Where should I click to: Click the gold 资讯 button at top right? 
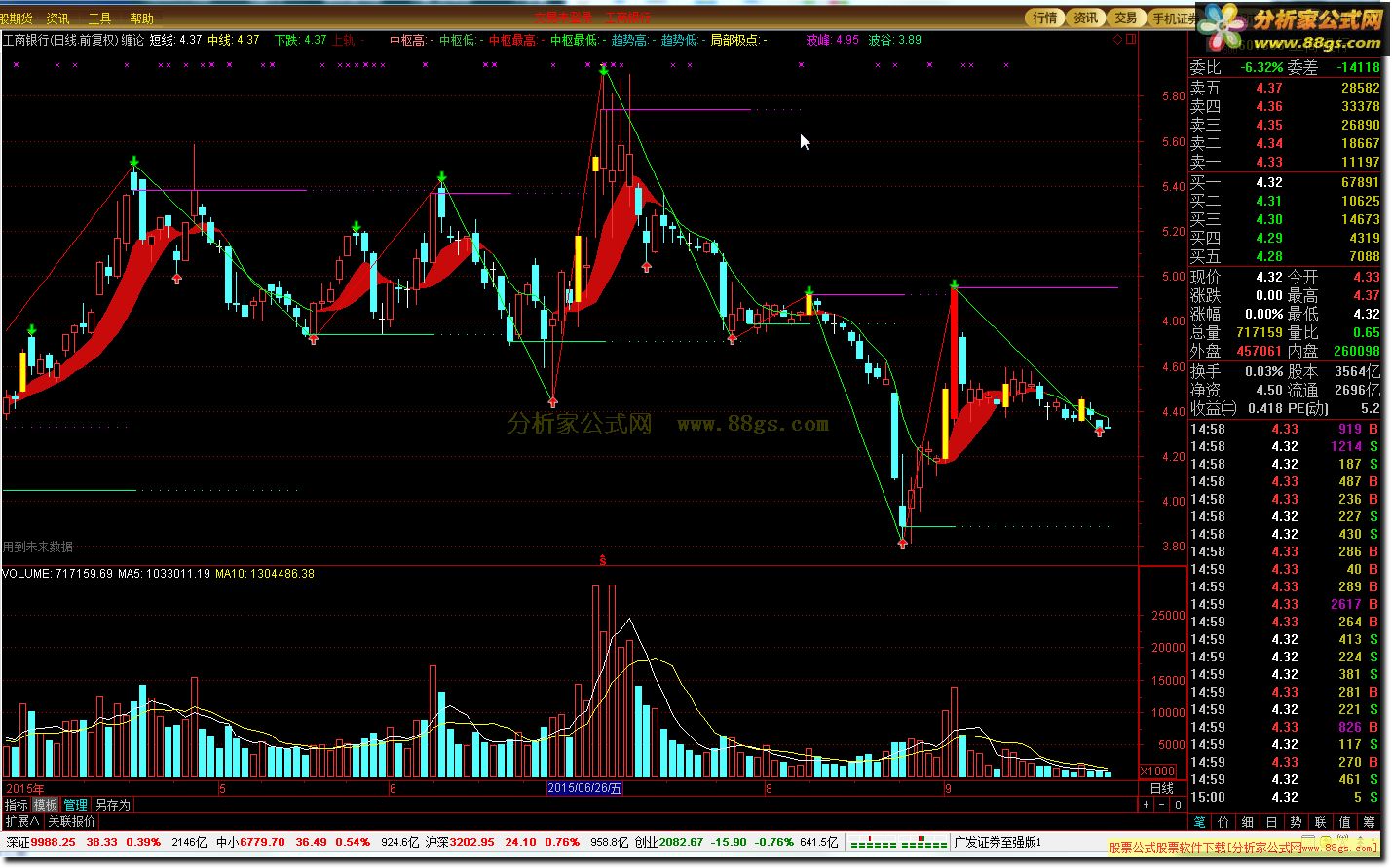point(1085,18)
